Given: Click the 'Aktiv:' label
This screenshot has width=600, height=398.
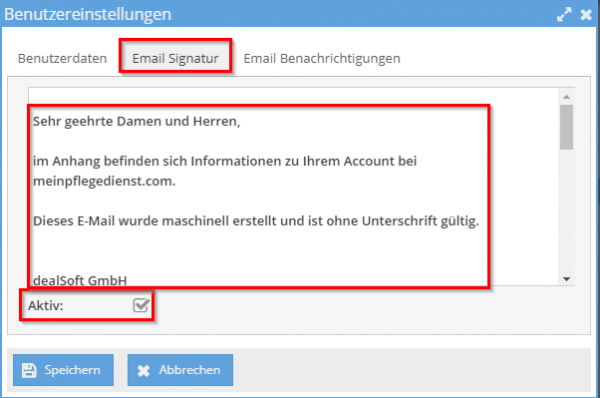Looking at the screenshot, I should pyautogui.click(x=46, y=306).
